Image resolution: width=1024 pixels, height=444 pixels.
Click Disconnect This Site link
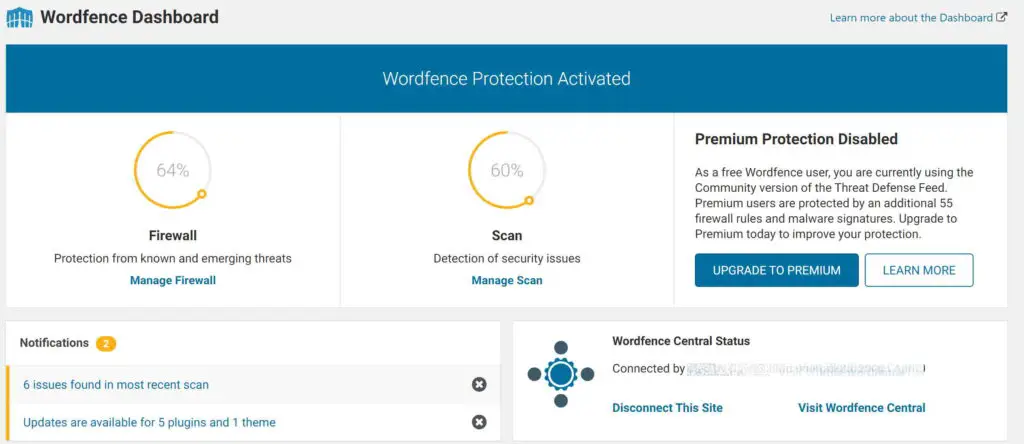667,407
